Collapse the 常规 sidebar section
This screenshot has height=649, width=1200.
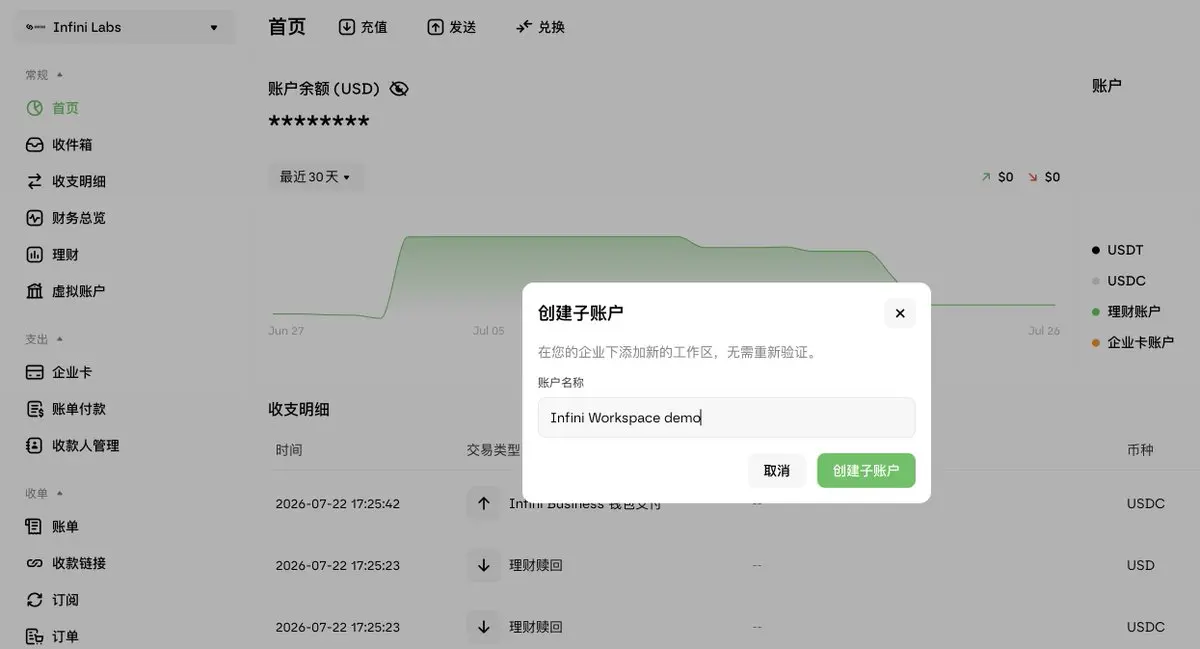click(x=44, y=75)
